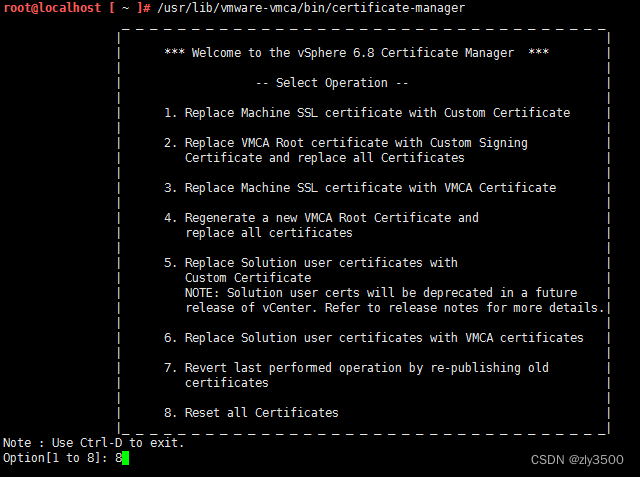Click the 'Note : Use Ctrl-D to exit.' line
This screenshot has width=640, height=477.
(x=93, y=443)
